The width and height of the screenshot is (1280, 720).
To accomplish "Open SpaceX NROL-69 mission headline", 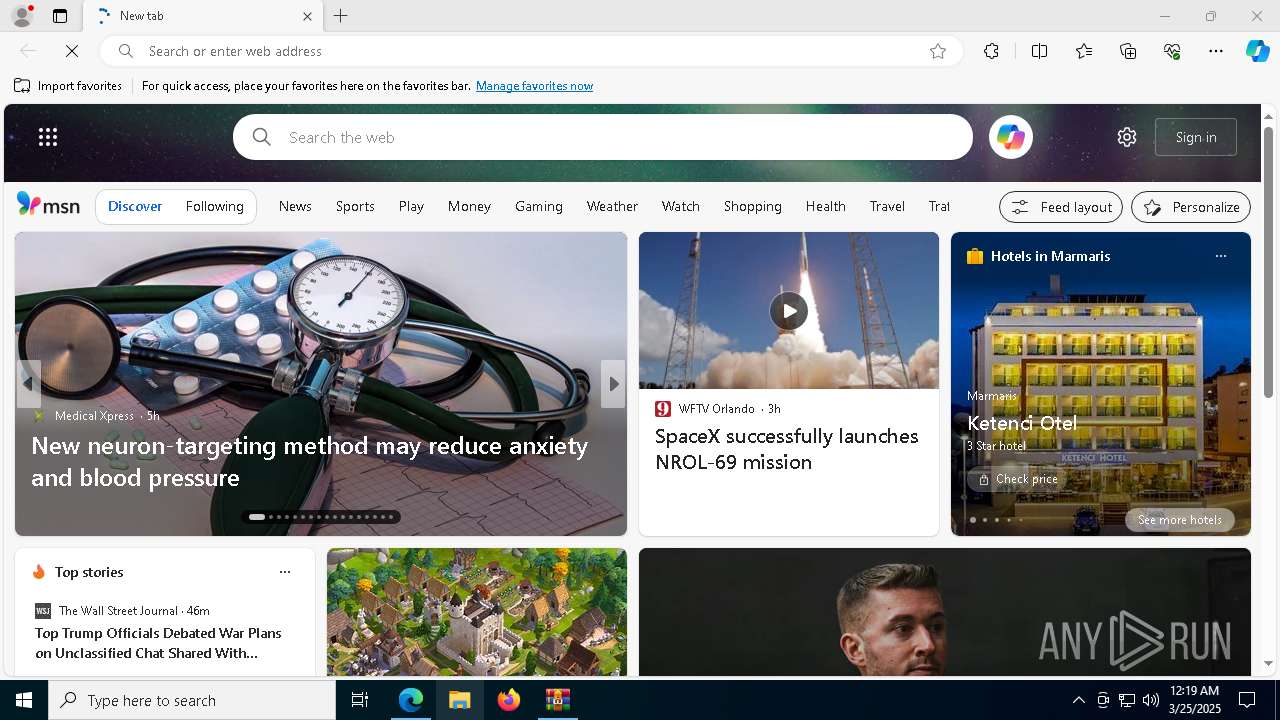I will coord(787,449).
